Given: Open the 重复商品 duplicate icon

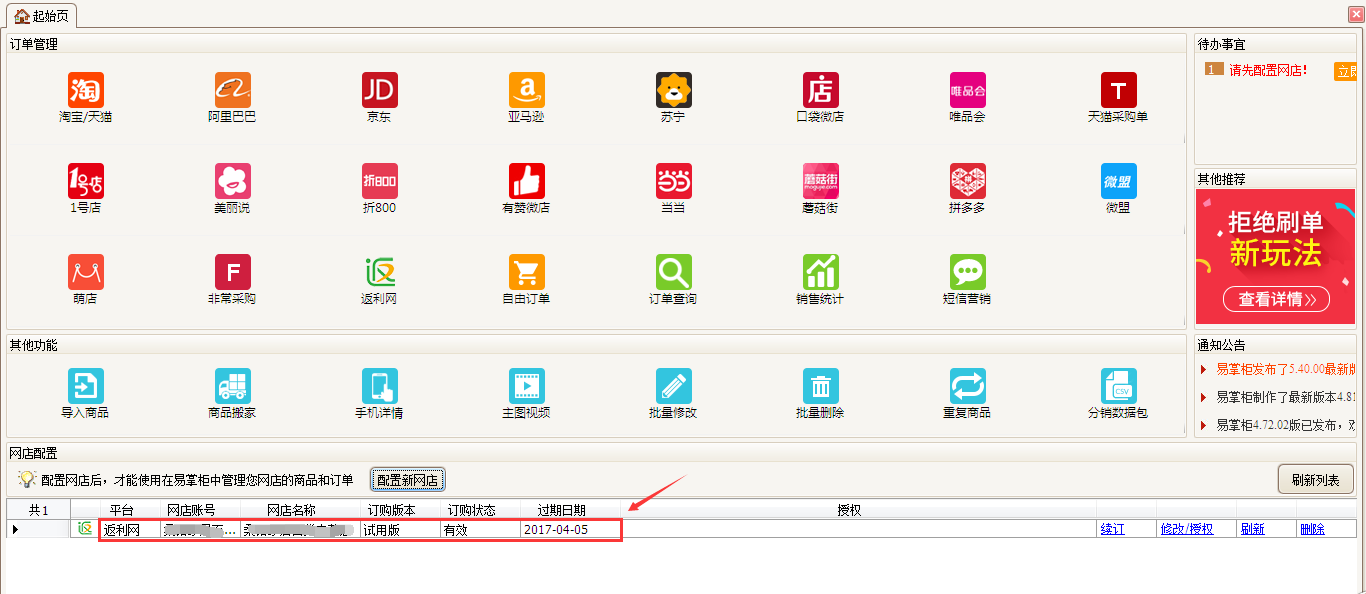Looking at the screenshot, I should 967,386.
